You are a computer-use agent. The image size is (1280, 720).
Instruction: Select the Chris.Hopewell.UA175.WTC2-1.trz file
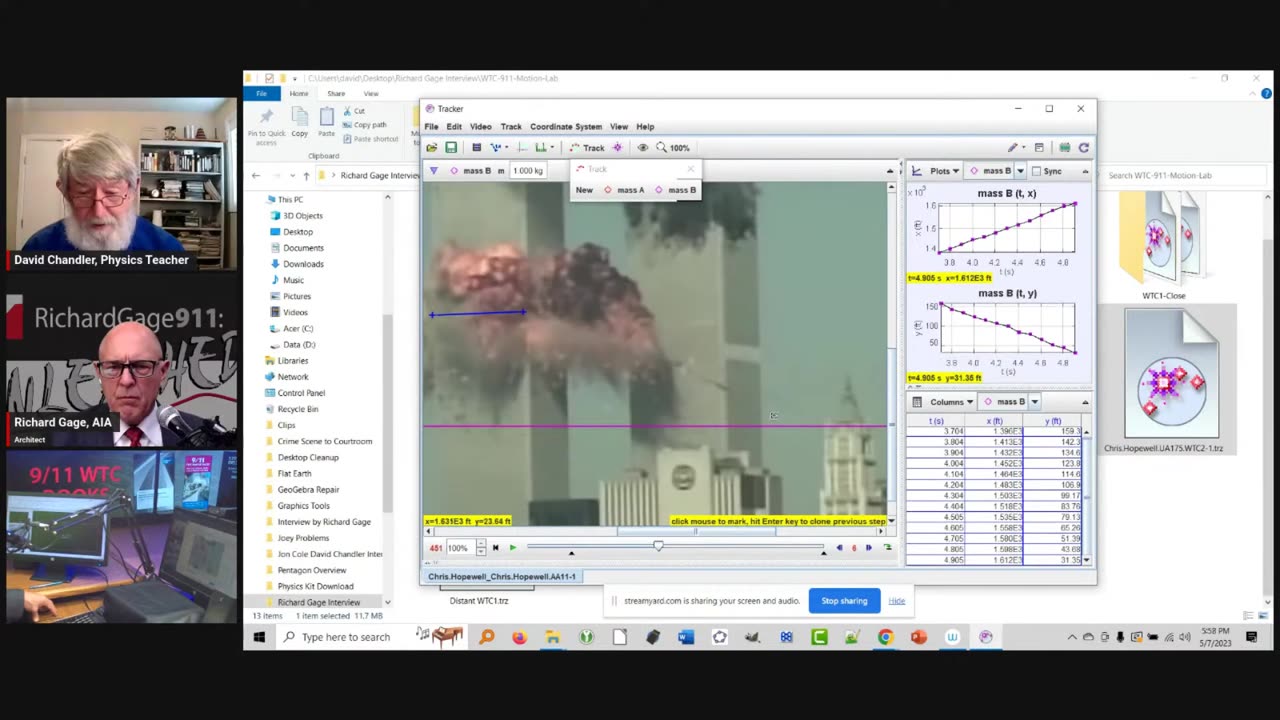point(1170,382)
